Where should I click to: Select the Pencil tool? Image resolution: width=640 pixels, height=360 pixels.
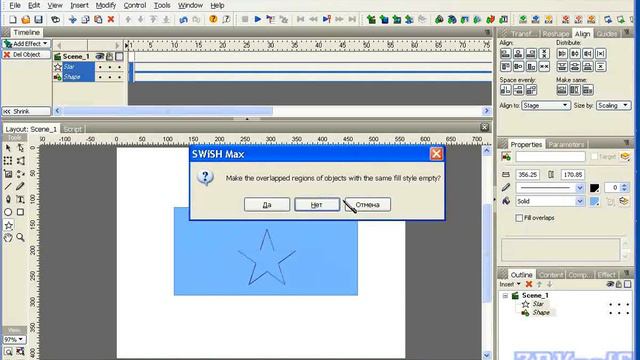point(20,187)
